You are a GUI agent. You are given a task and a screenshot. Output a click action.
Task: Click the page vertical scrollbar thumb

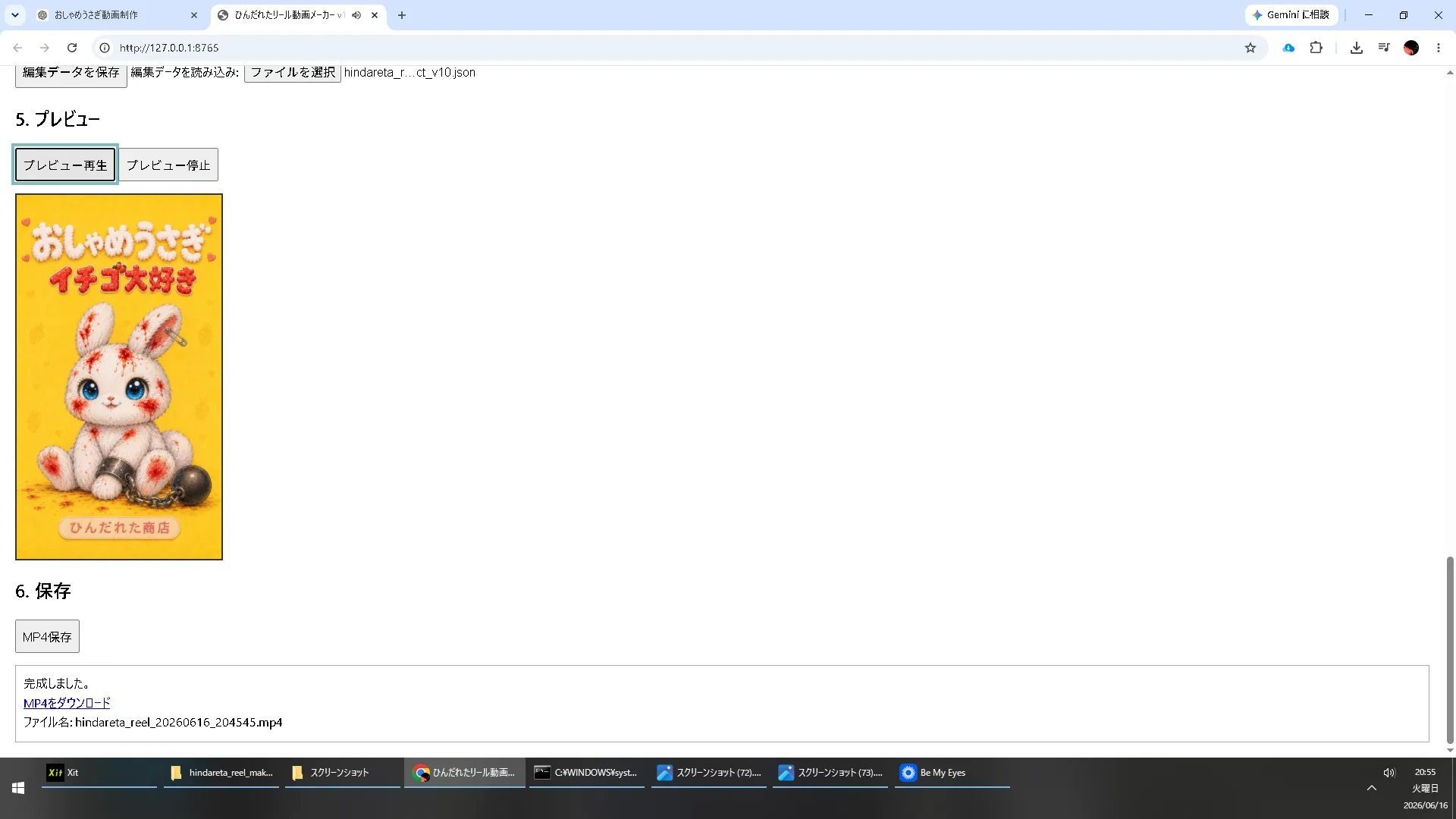[x=1450, y=650]
